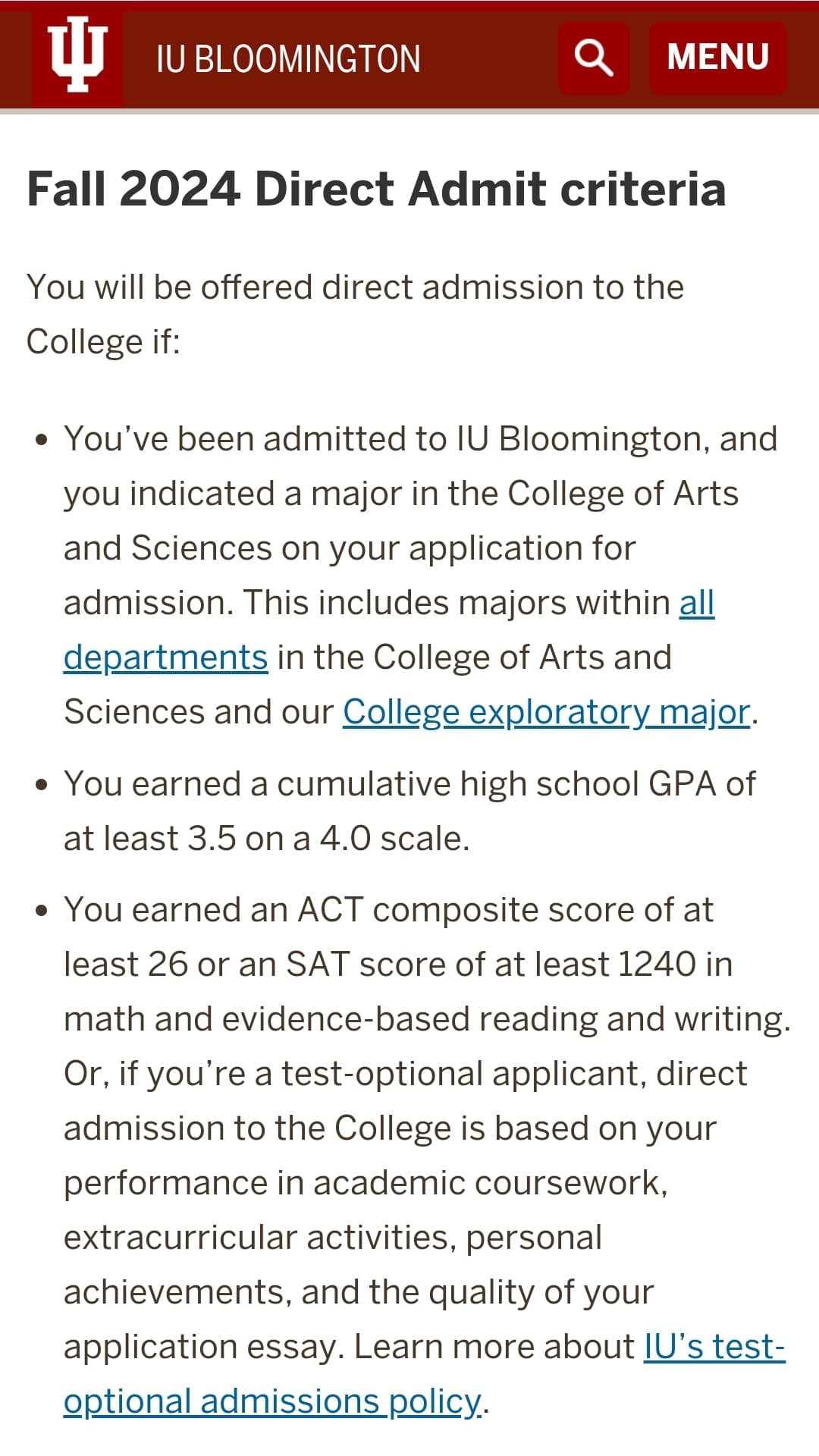819x1456 pixels.
Task: Click the 'extracurricular activities, personal' text line
Action: (332, 1238)
